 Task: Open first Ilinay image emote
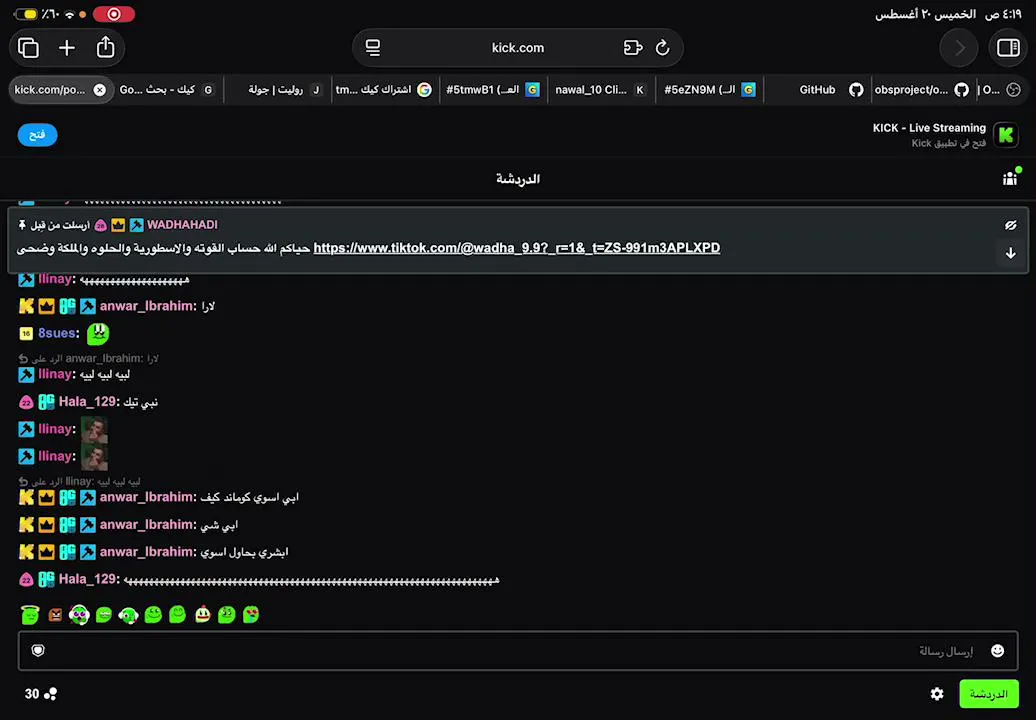(94, 429)
